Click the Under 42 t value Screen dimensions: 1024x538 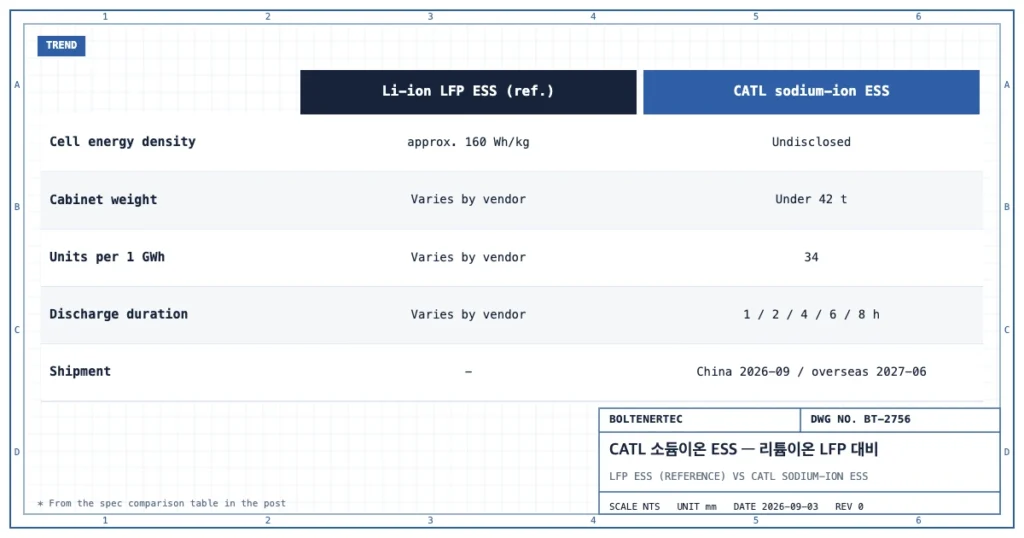pos(811,200)
